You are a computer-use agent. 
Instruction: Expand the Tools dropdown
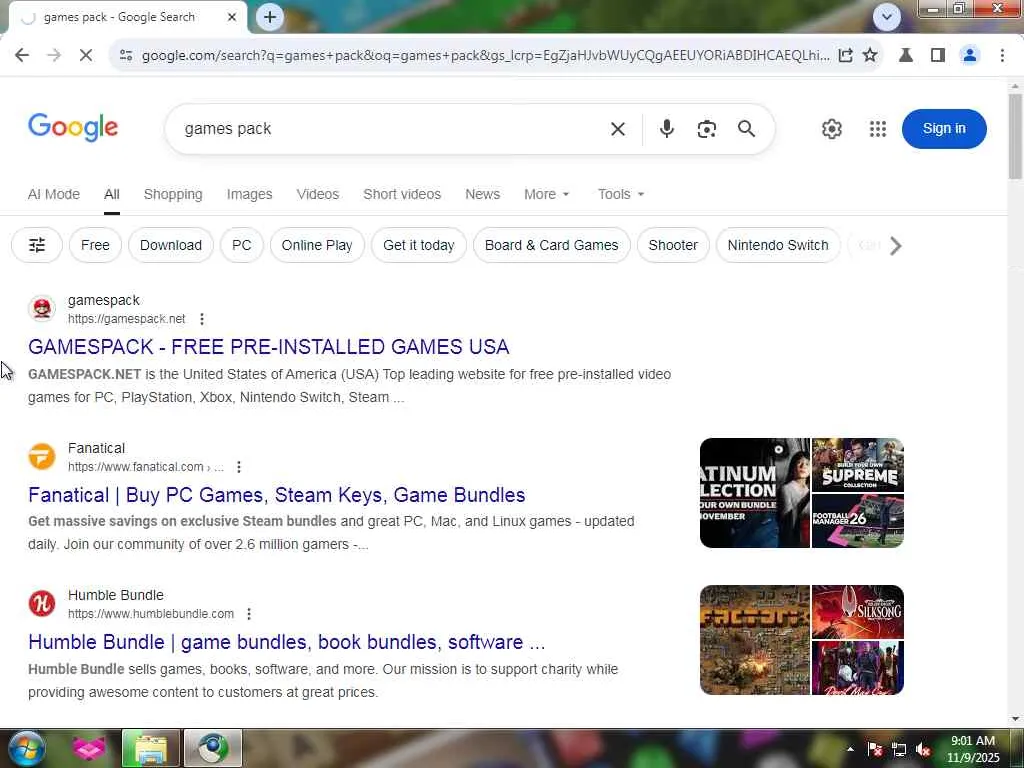pyautogui.click(x=621, y=195)
